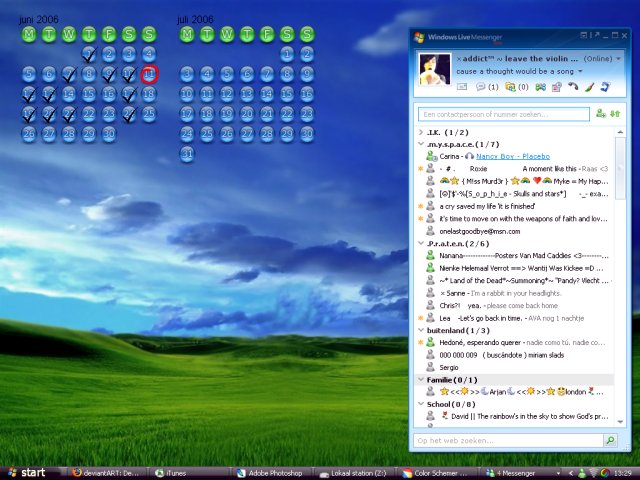Click the Nancy Boy - Placebo song link

[x=513, y=156]
